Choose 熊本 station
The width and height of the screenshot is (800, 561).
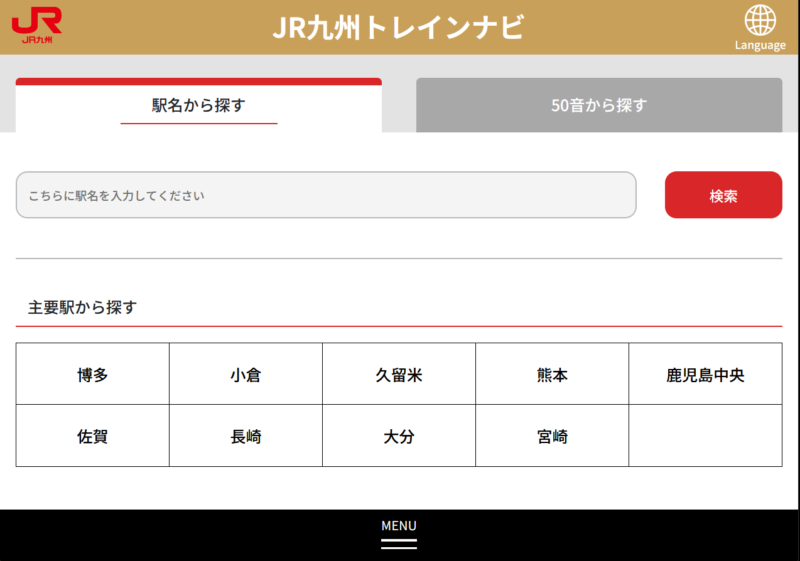[552, 375]
